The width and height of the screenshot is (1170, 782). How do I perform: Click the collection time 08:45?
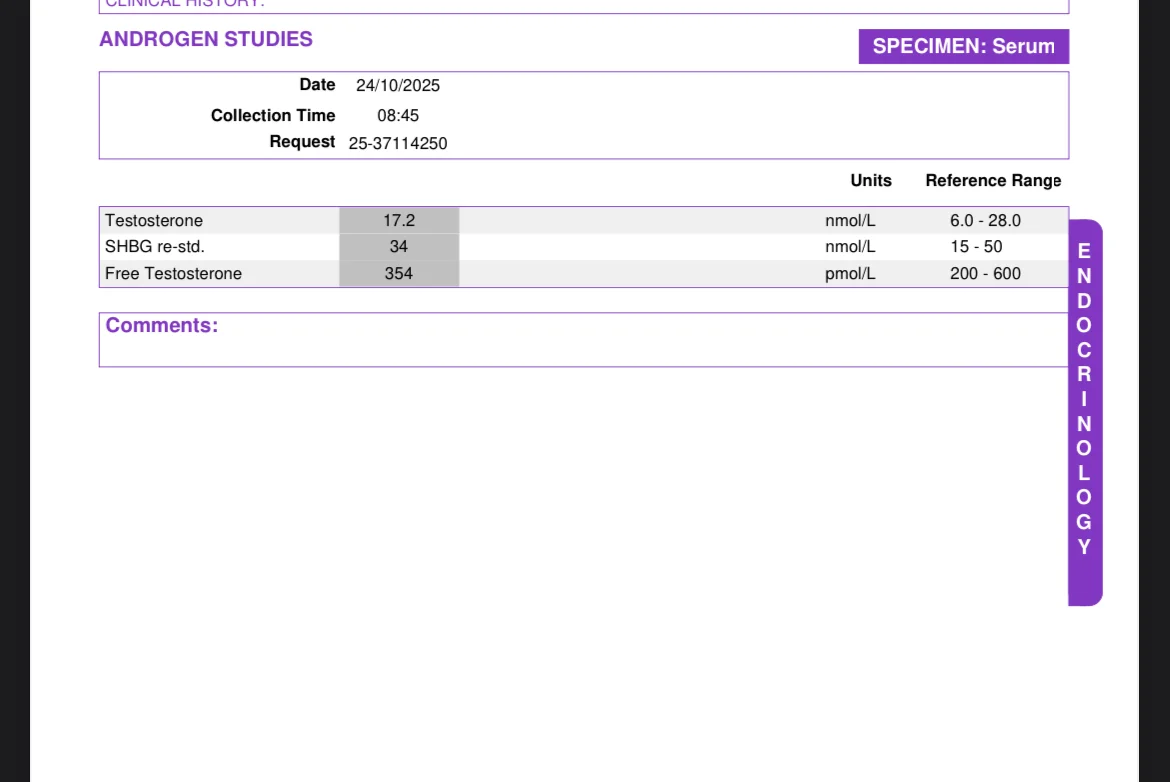click(398, 116)
